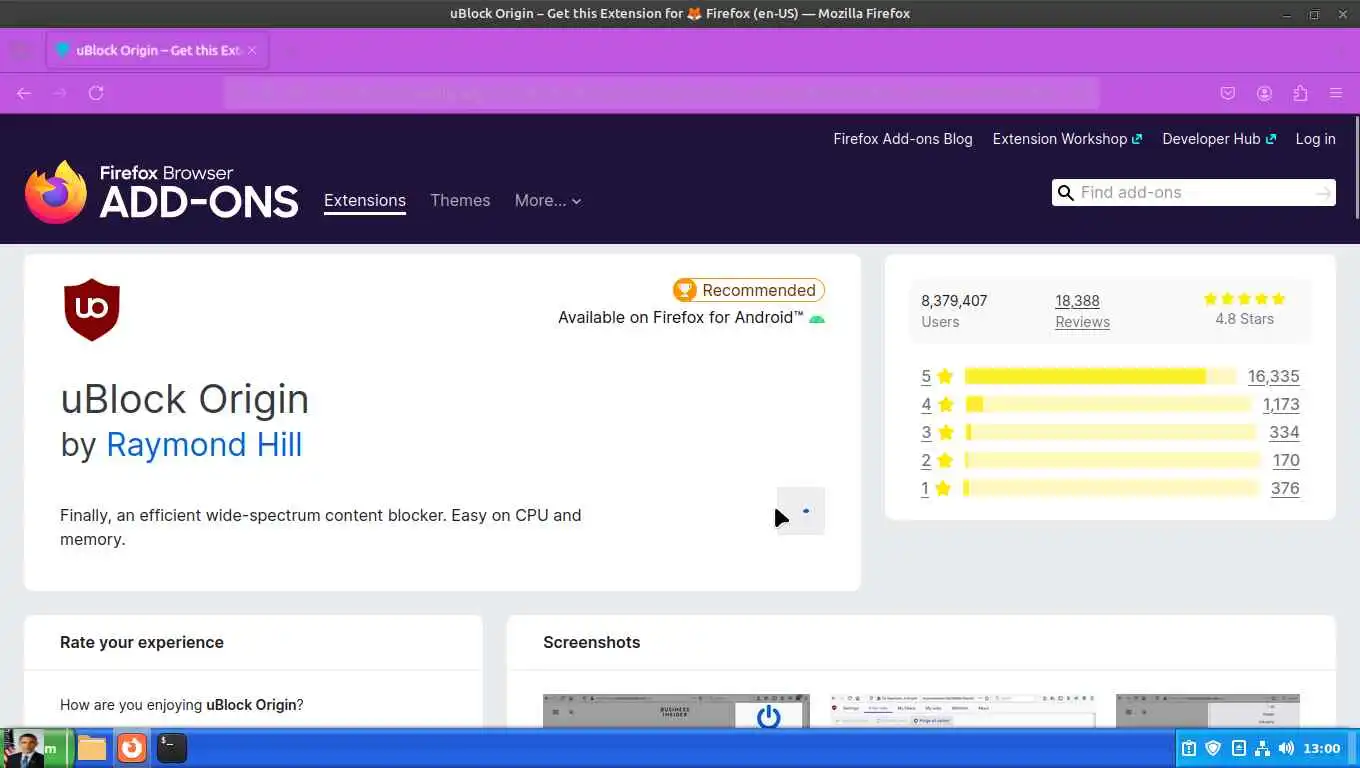
Task: Open the first screenshot thumbnail with power button
Action: 676,711
